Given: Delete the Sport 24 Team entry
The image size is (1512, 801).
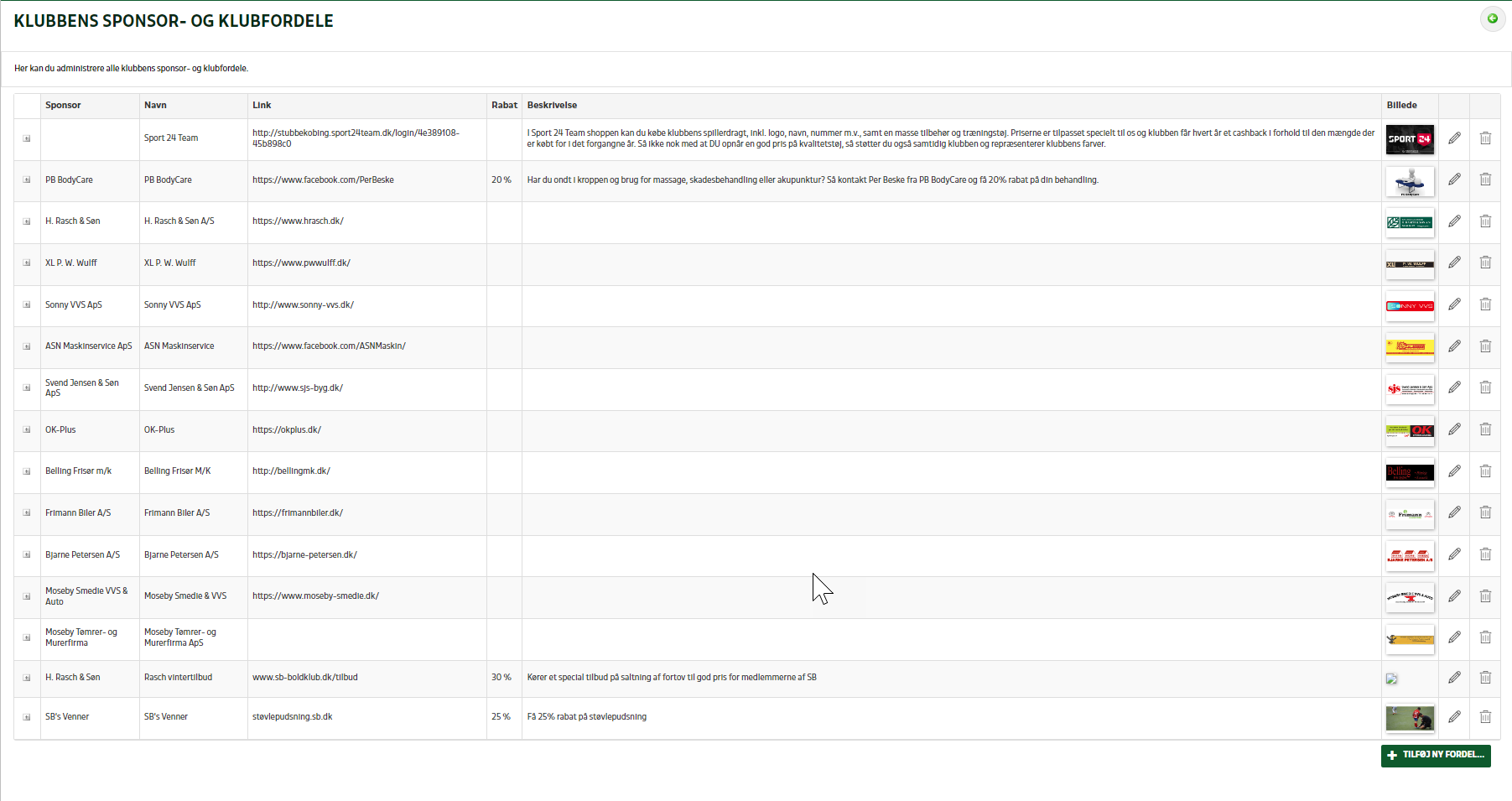Looking at the screenshot, I should tap(1485, 138).
